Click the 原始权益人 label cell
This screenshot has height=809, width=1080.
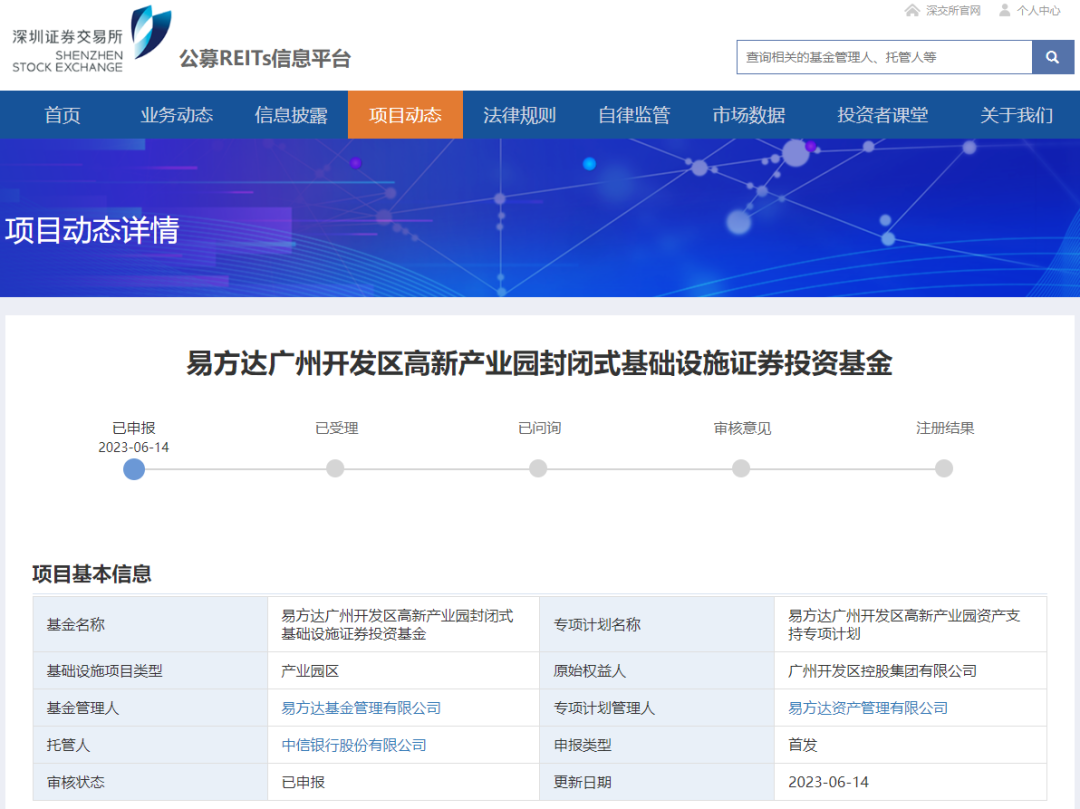click(x=657, y=671)
